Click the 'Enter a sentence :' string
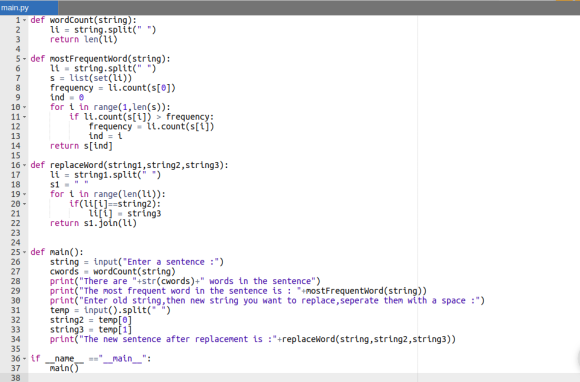Viewport: 580px width, 382px height. (171, 262)
